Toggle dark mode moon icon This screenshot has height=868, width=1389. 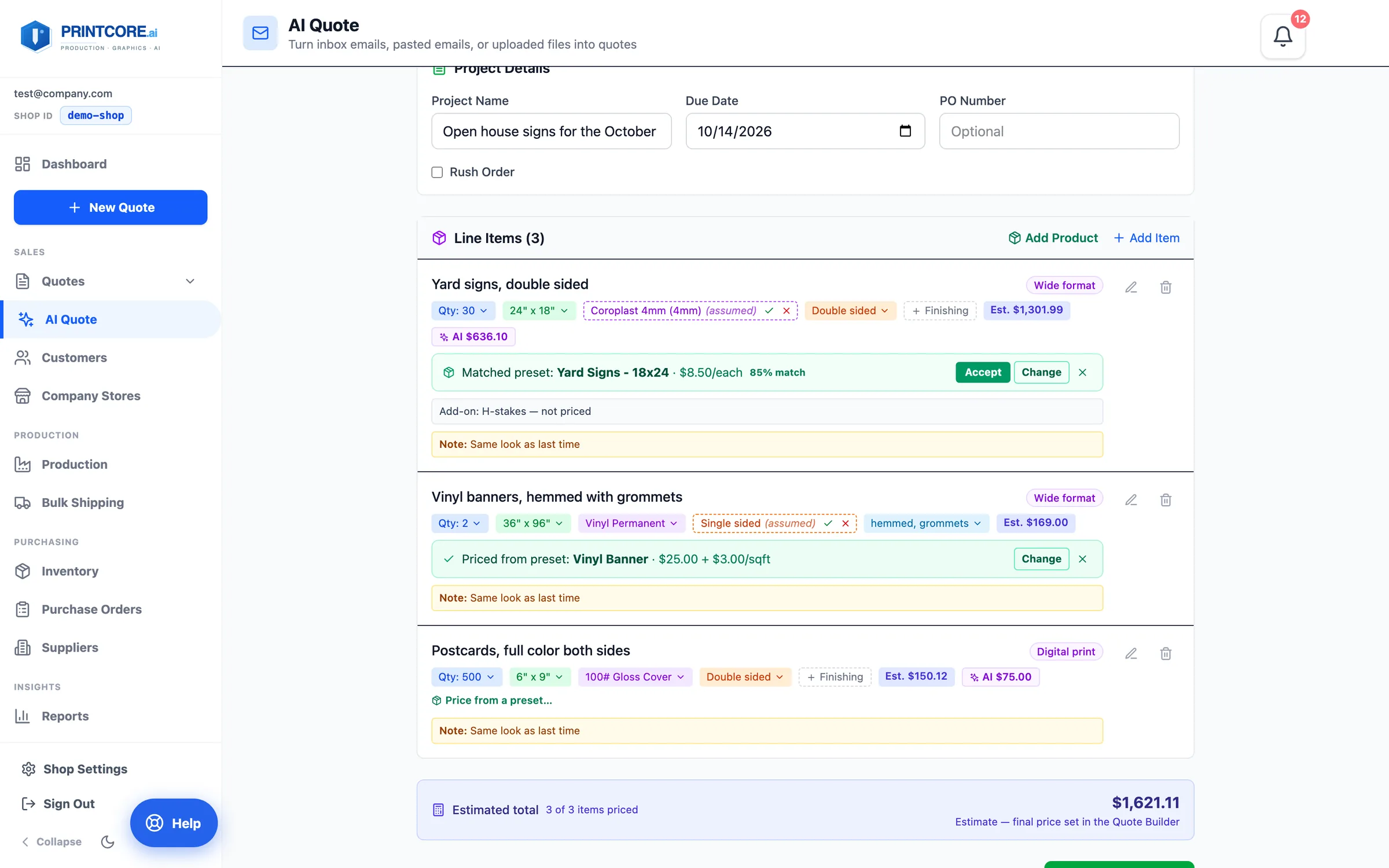coord(108,841)
